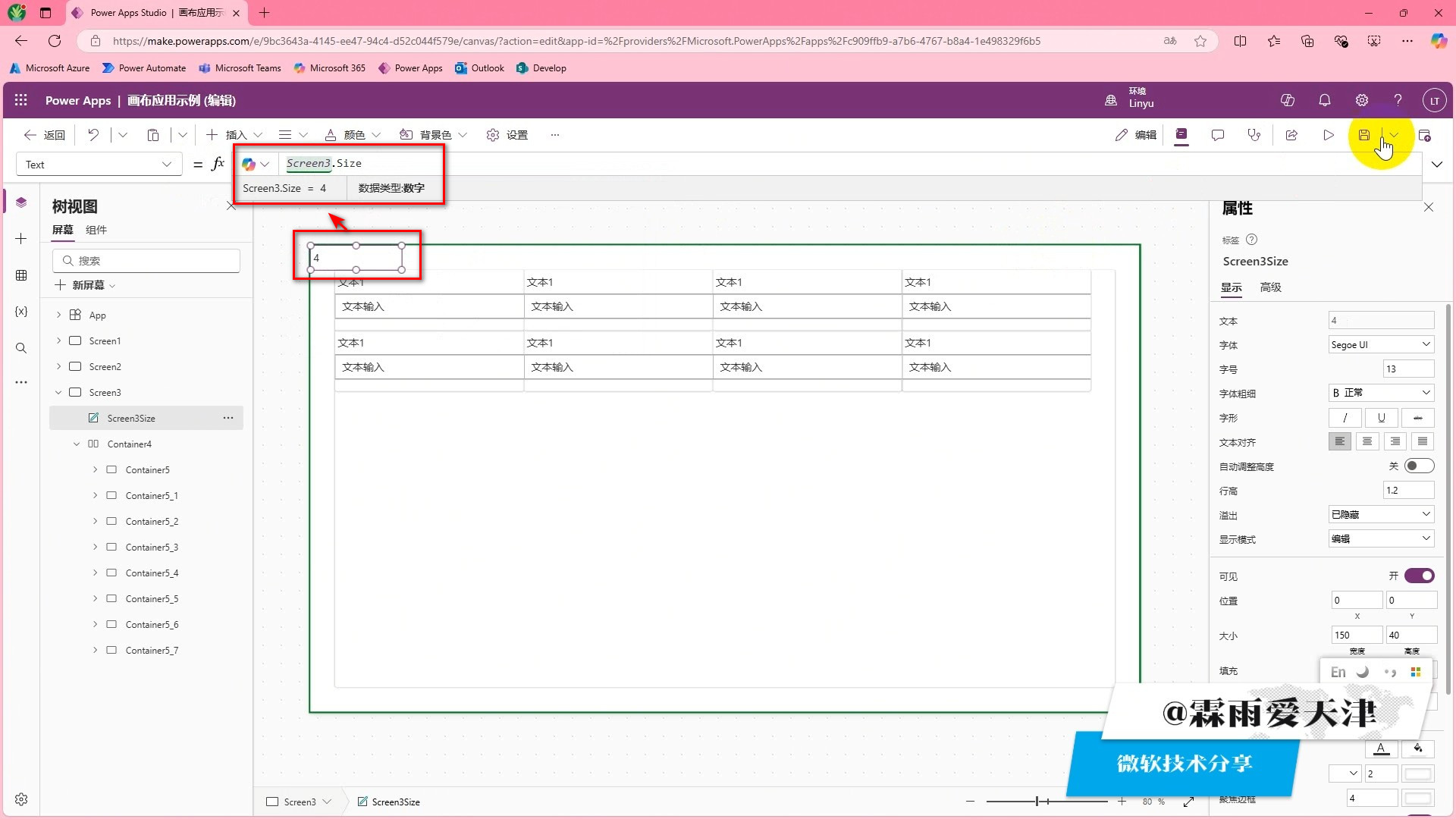Click the Italic font style button
Viewport: 1456px width, 819px height.
(x=1345, y=418)
